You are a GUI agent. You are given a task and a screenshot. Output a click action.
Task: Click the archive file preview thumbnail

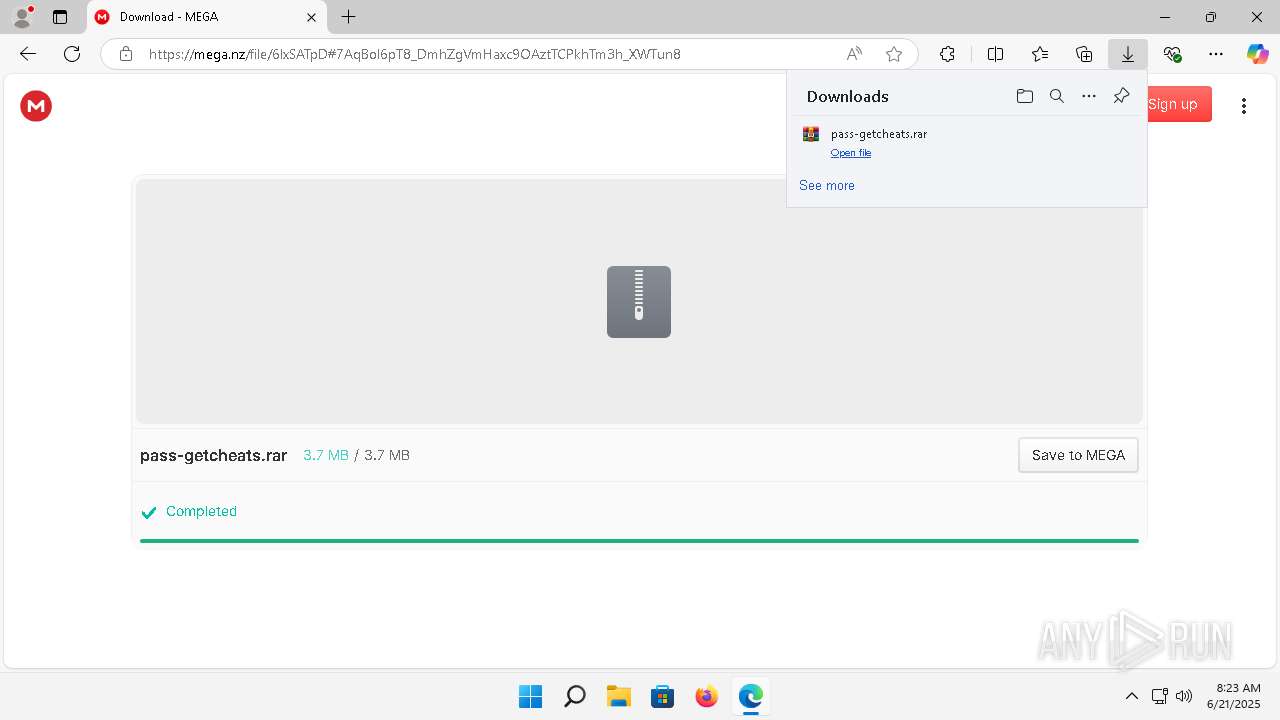pos(639,302)
